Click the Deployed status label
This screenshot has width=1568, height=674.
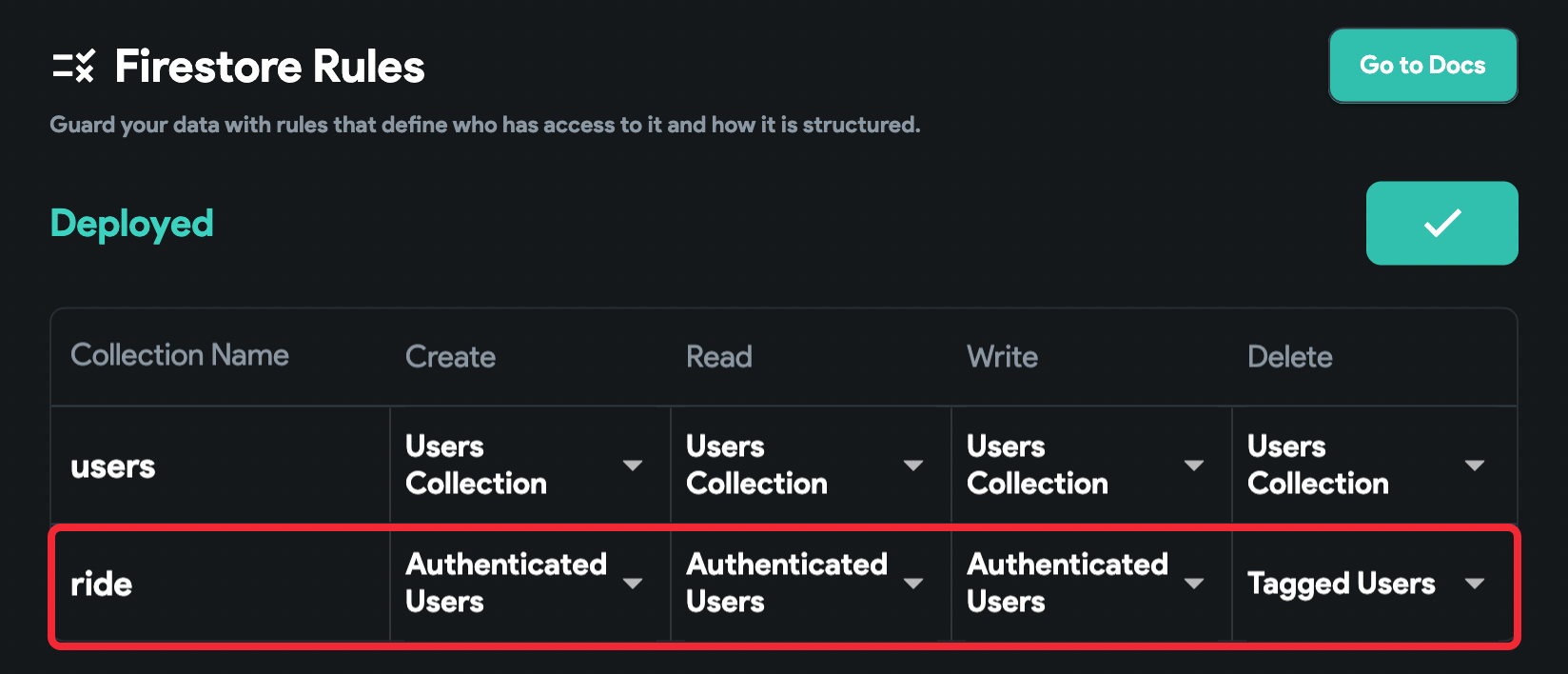131,225
